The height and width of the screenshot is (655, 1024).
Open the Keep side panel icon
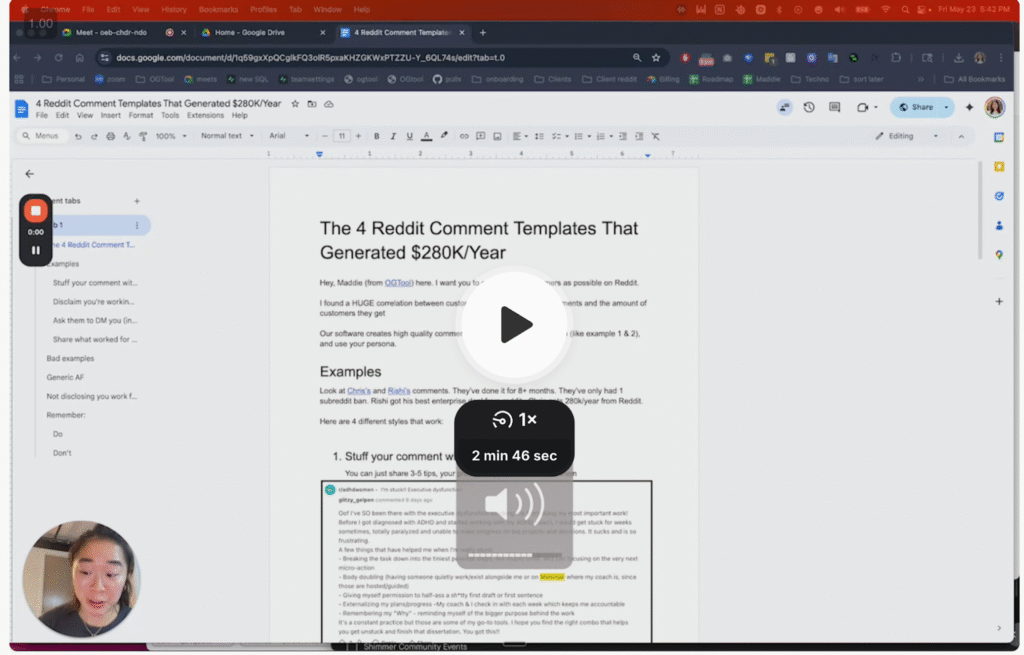(x=999, y=167)
